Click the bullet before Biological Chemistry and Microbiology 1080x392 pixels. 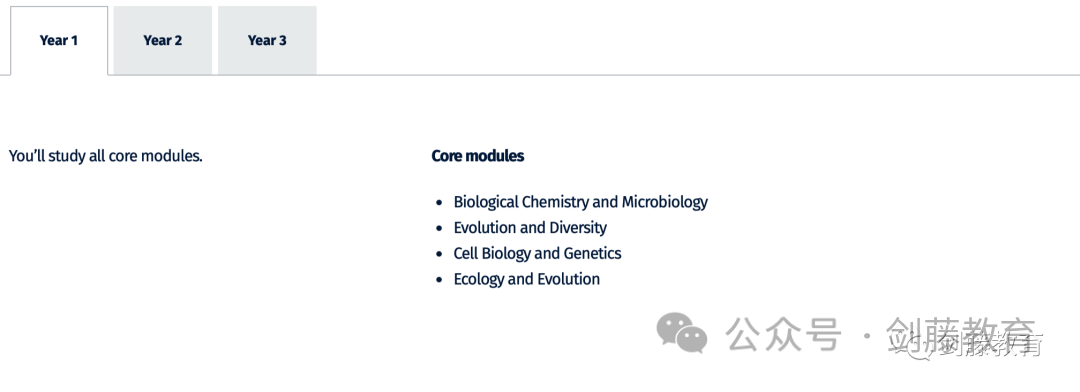[x=439, y=203]
